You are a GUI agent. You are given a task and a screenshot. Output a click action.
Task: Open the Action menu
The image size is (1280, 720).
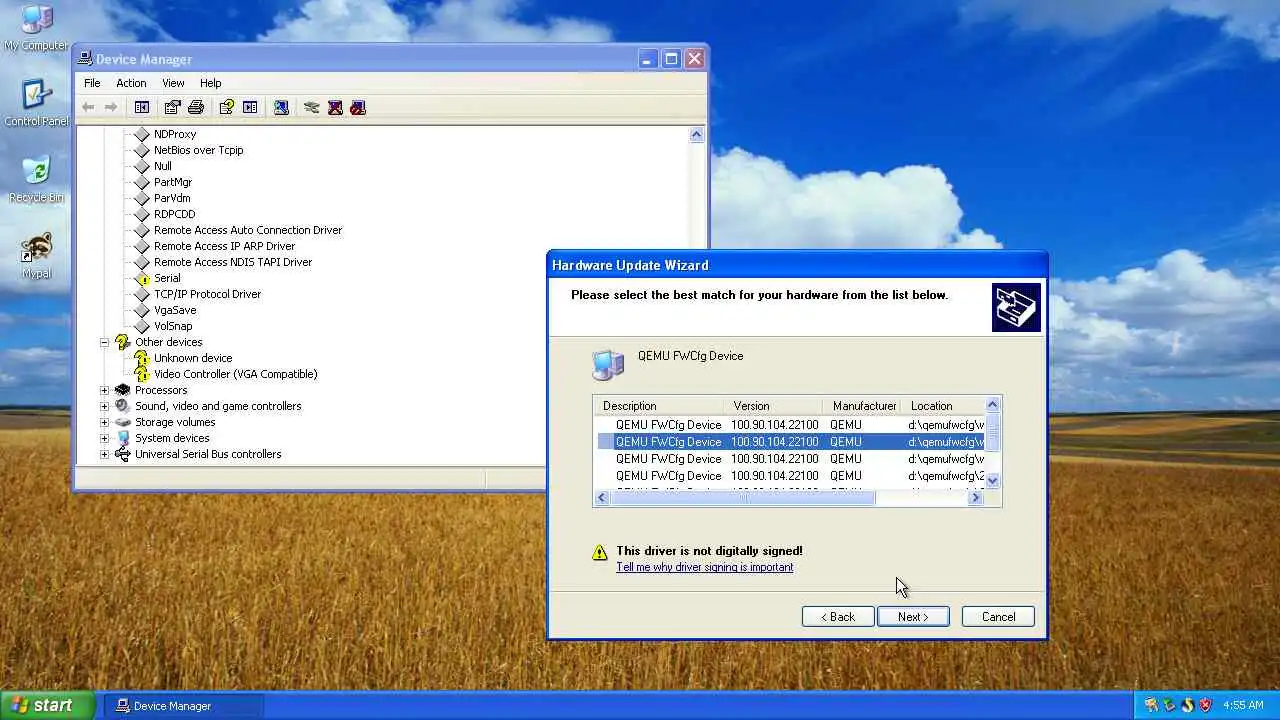point(131,83)
